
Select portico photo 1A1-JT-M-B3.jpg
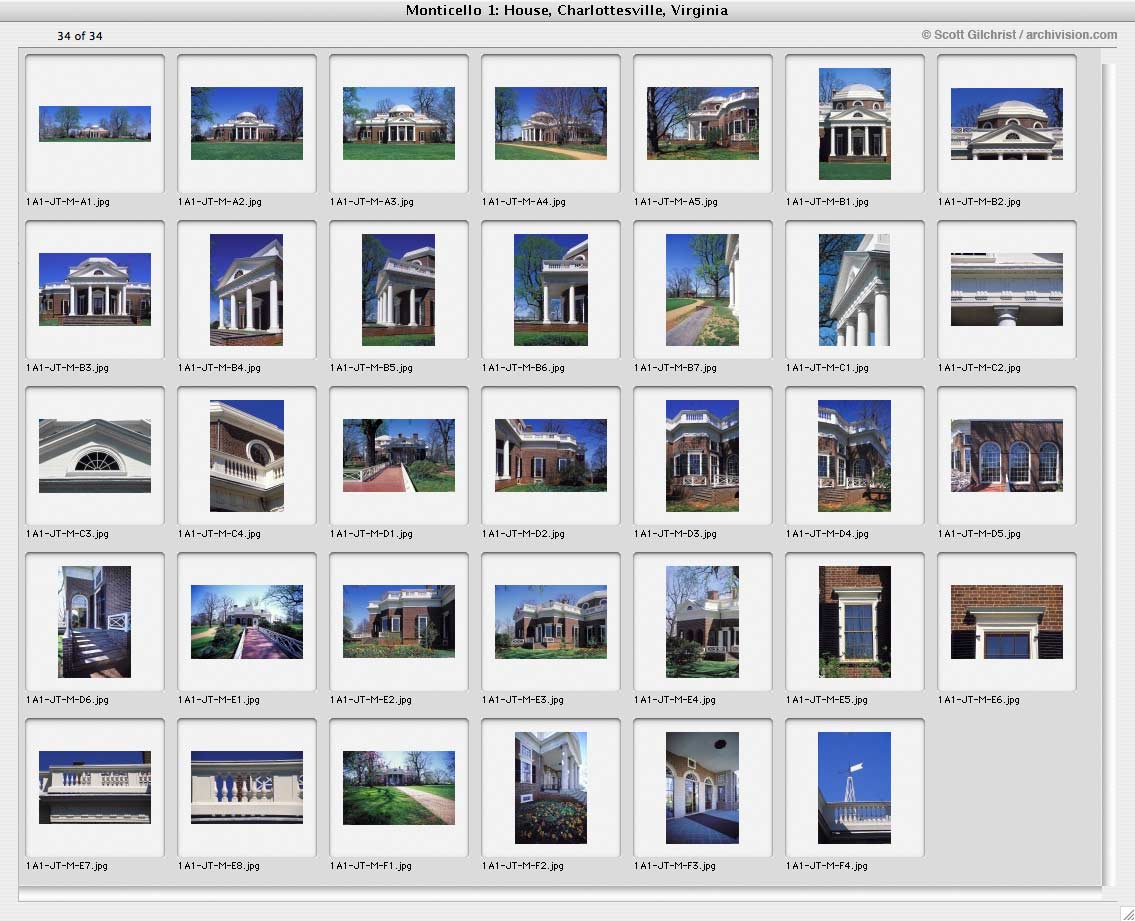pos(95,290)
